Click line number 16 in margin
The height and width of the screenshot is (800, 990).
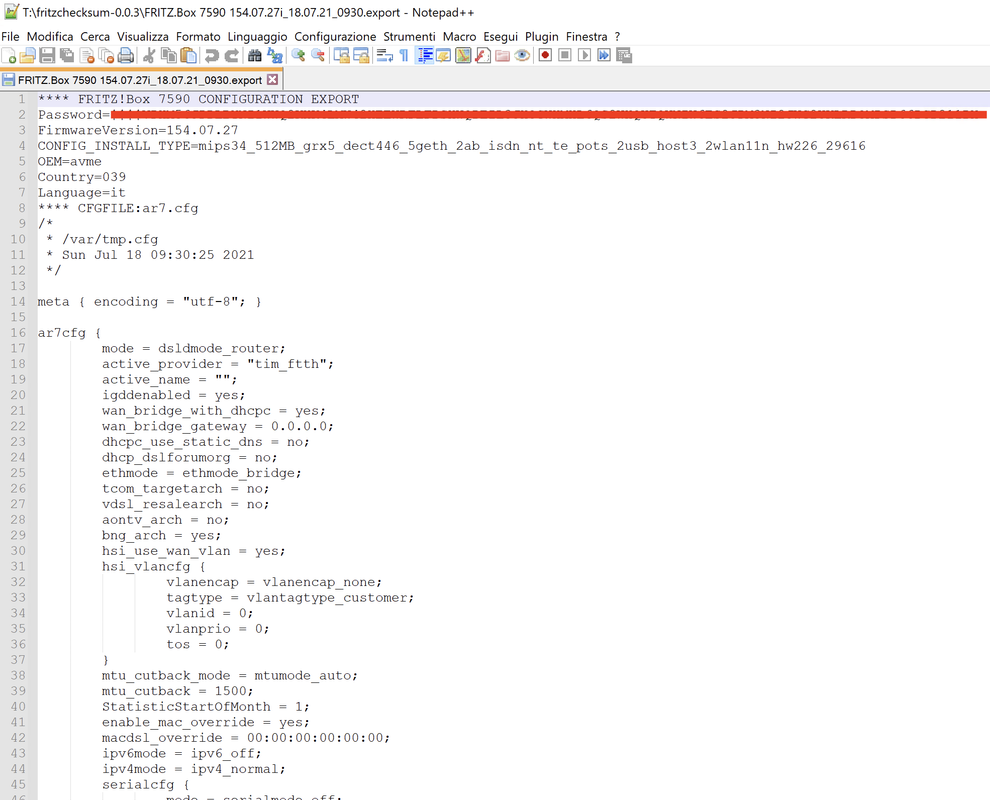18,333
